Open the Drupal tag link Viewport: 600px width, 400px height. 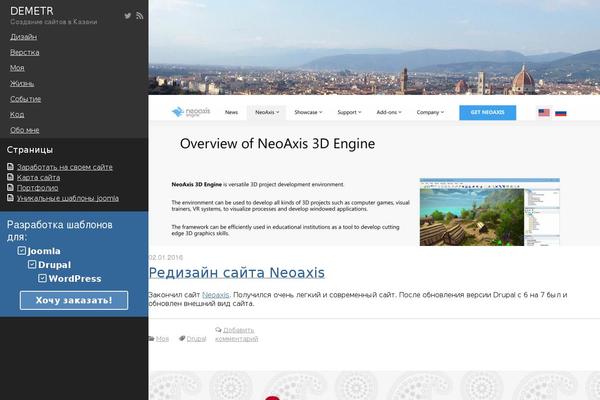[196, 338]
